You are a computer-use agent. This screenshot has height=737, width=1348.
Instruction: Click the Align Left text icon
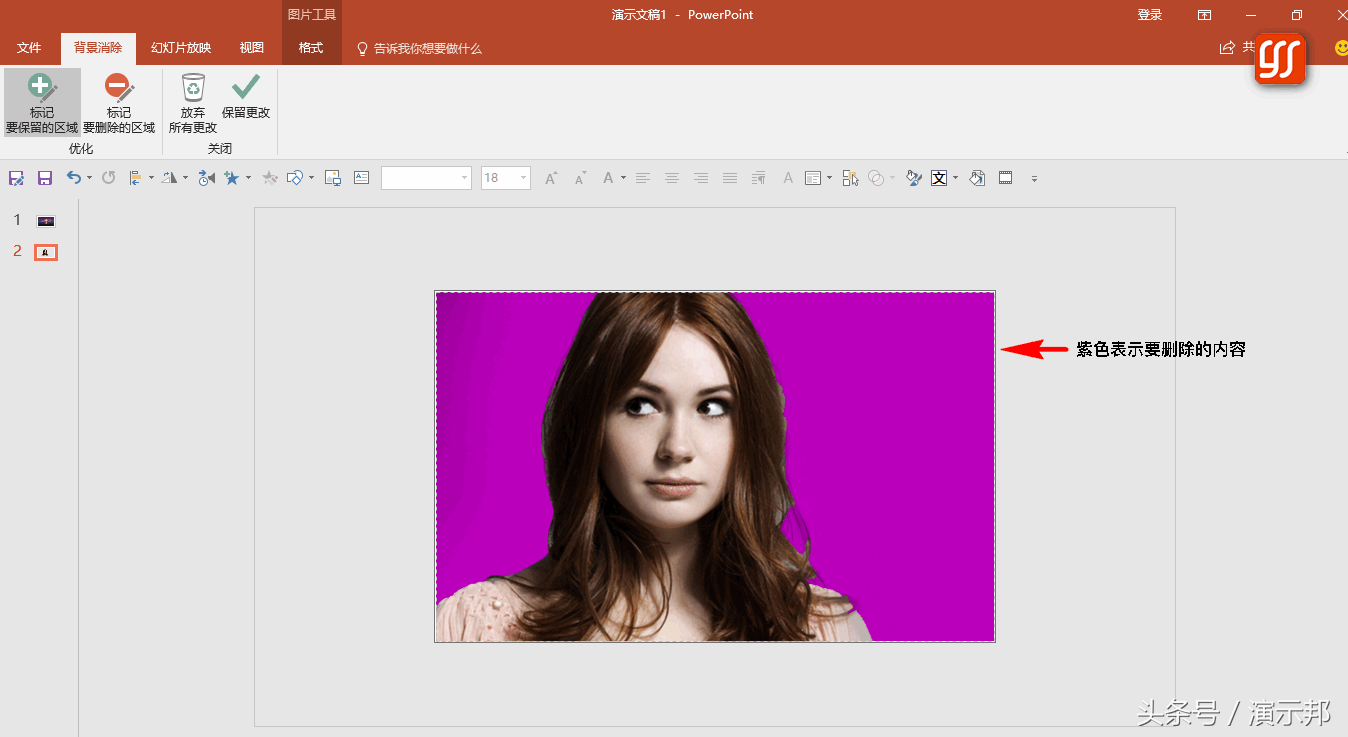pos(643,178)
